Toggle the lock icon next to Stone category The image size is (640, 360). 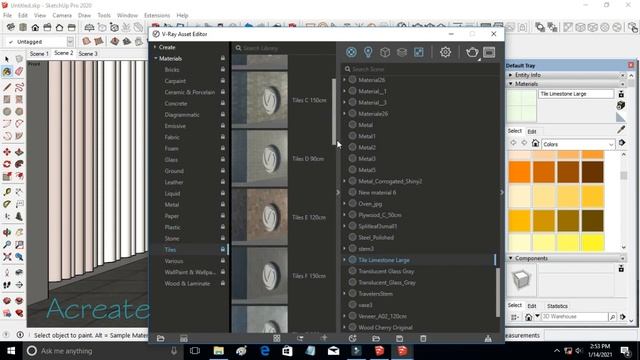[223, 238]
